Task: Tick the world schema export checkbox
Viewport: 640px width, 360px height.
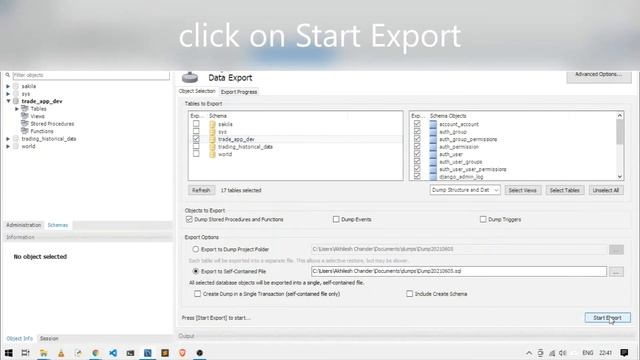Action: 196,154
